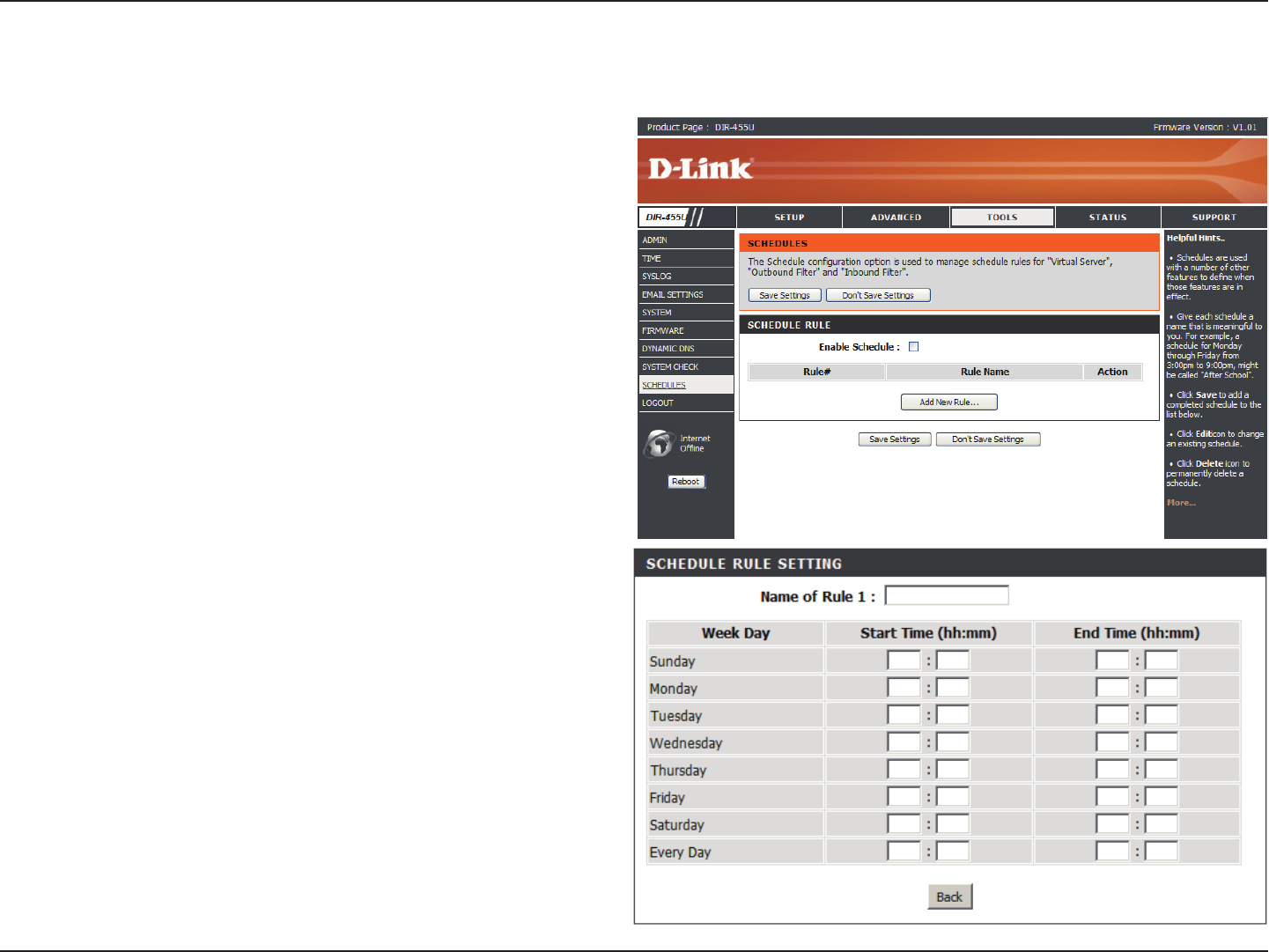Click Monday end time hour field
Image resolution: width=1269 pixels, height=952 pixels.
pos(1112,688)
